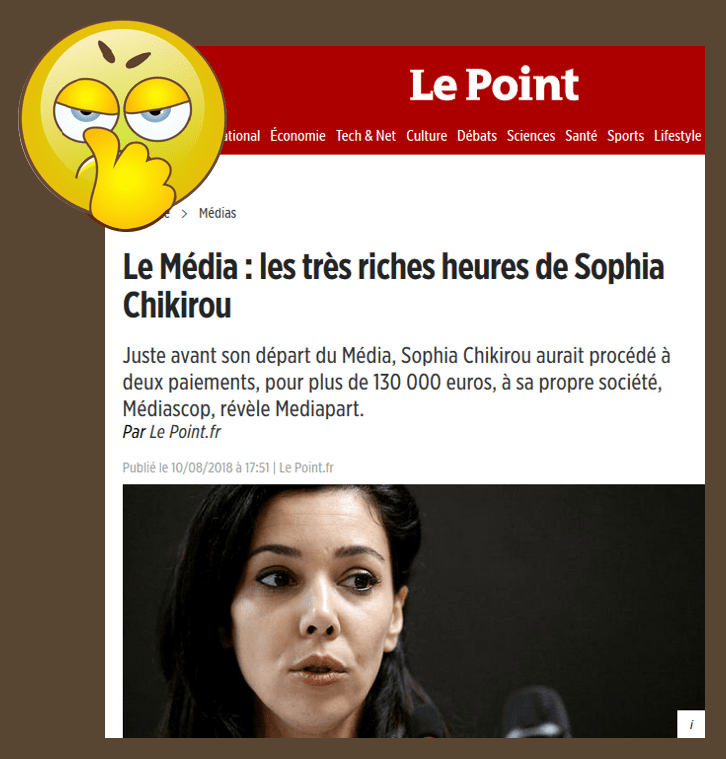
Task: Click the Le Point.fr source next to publication date
Action: click(x=306, y=468)
